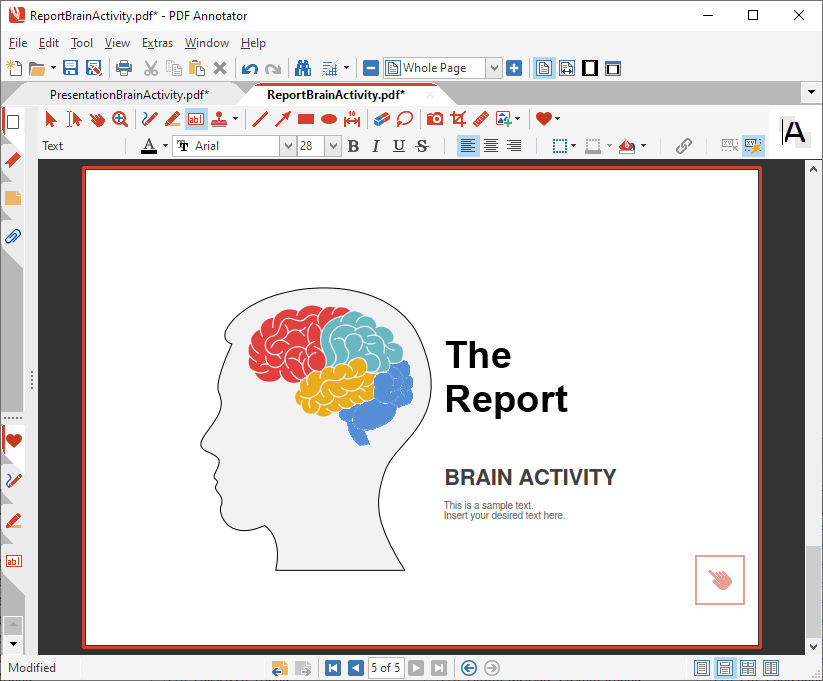Open the font size 28 dropdown
Image resolution: width=823 pixels, height=681 pixels.
click(333, 146)
